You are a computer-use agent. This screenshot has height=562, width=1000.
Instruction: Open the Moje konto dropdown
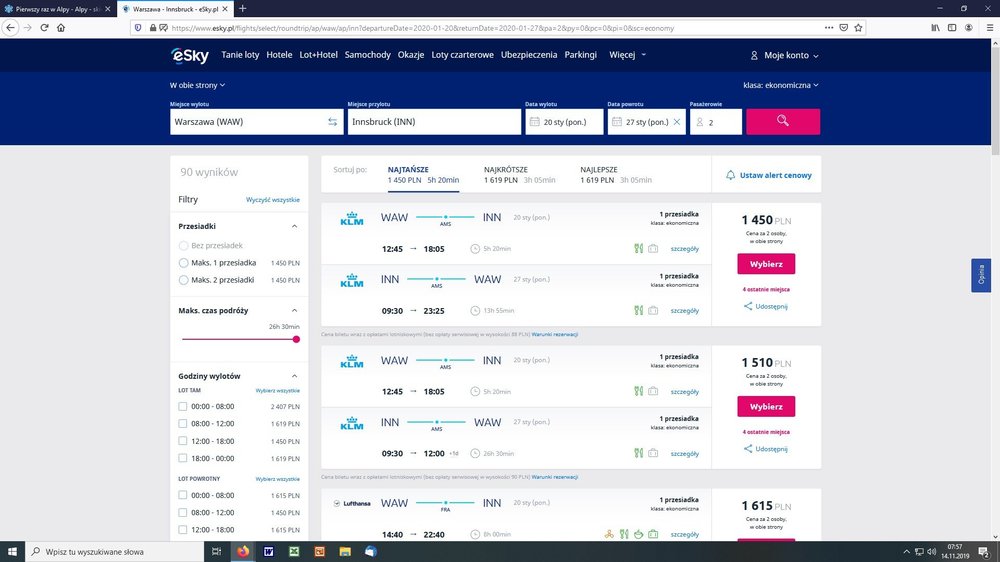pyautogui.click(x=784, y=55)
